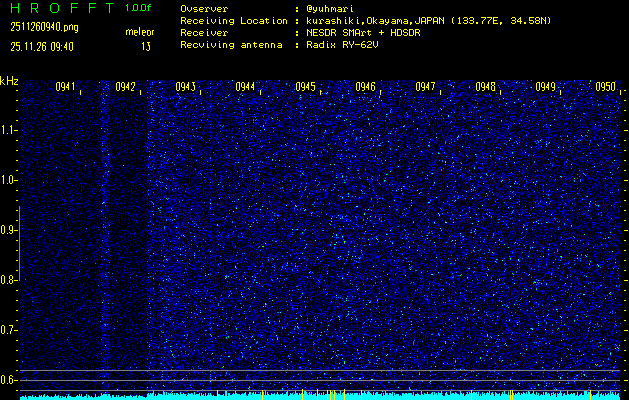This screenshot has height=400, width=629.
Task: Click the 0943 time label
Action: point(185,87)
